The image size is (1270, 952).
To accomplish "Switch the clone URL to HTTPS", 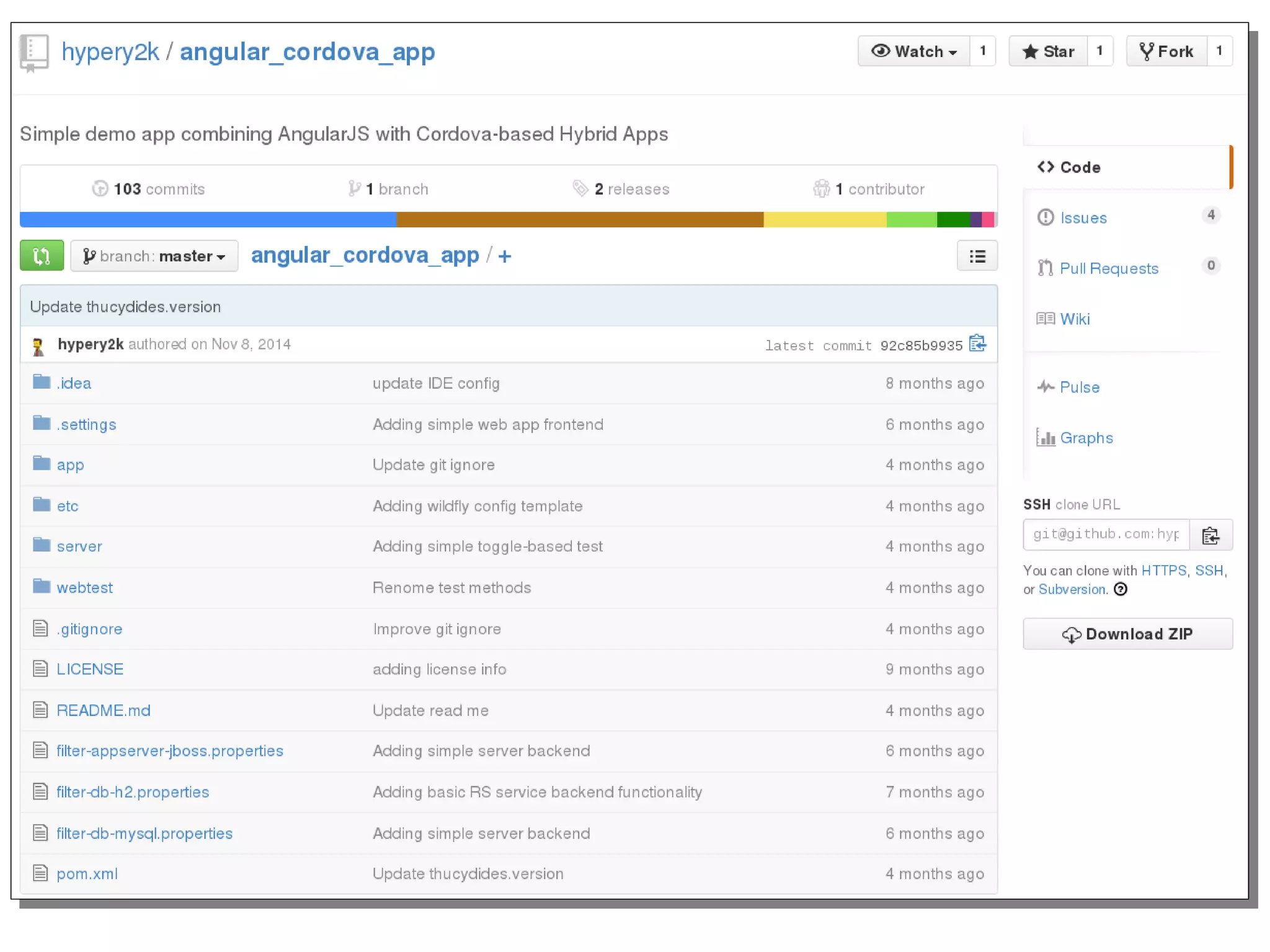I will (x=1163, y=571).
